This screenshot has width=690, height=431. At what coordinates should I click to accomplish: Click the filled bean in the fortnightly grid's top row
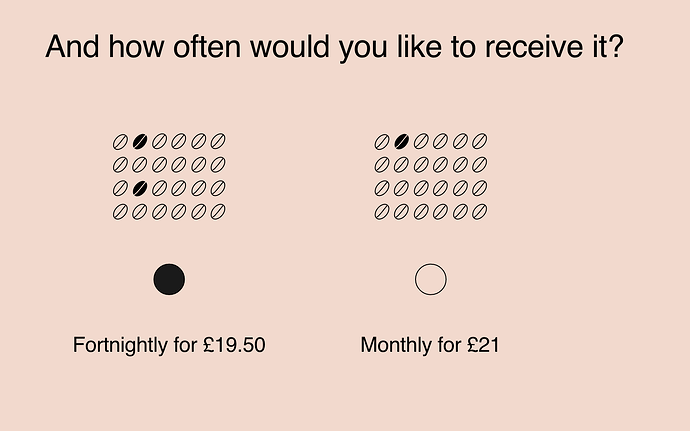pos(140,141)
